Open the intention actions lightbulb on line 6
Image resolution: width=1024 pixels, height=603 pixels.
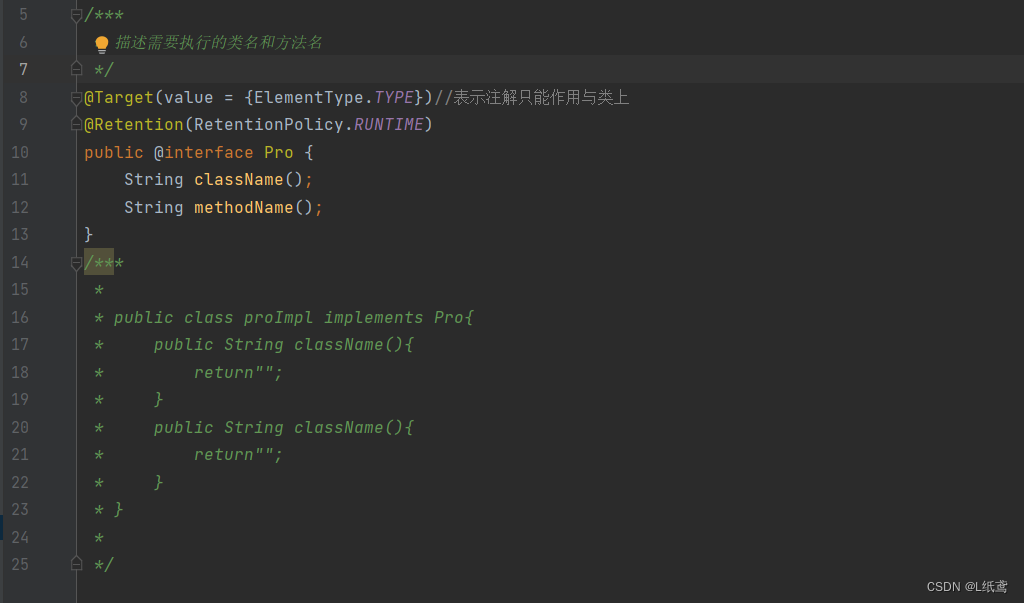(100, 44)
